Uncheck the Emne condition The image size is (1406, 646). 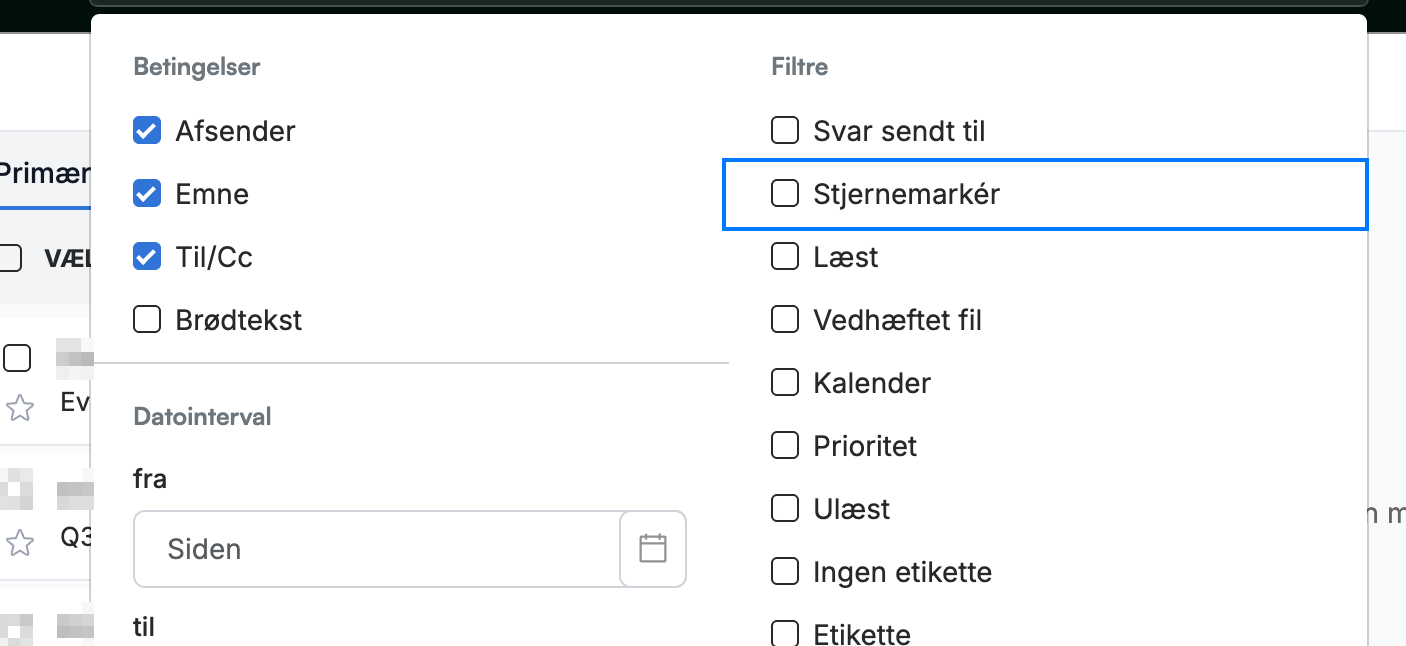[x=147, y=194]
